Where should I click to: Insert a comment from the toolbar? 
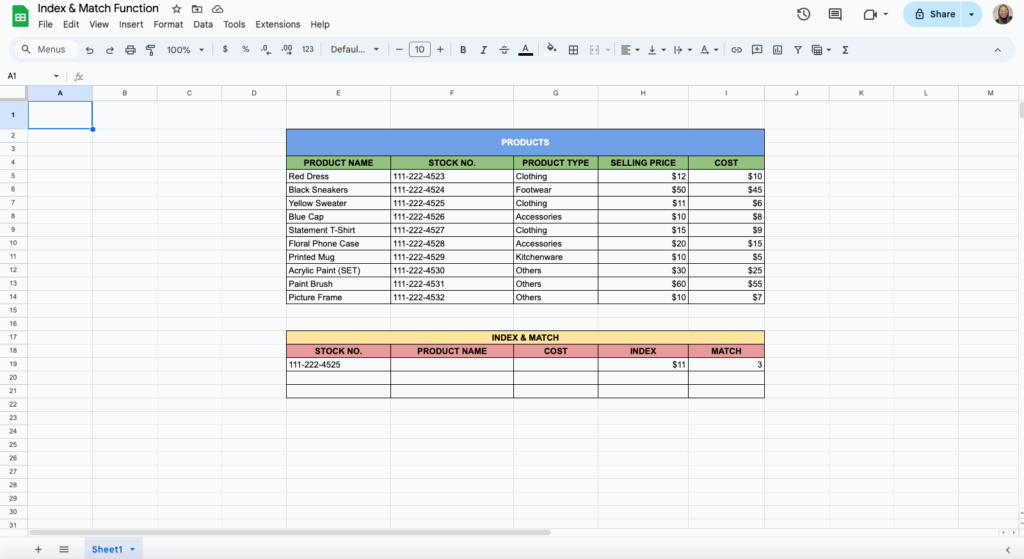[x=757, y=50]
